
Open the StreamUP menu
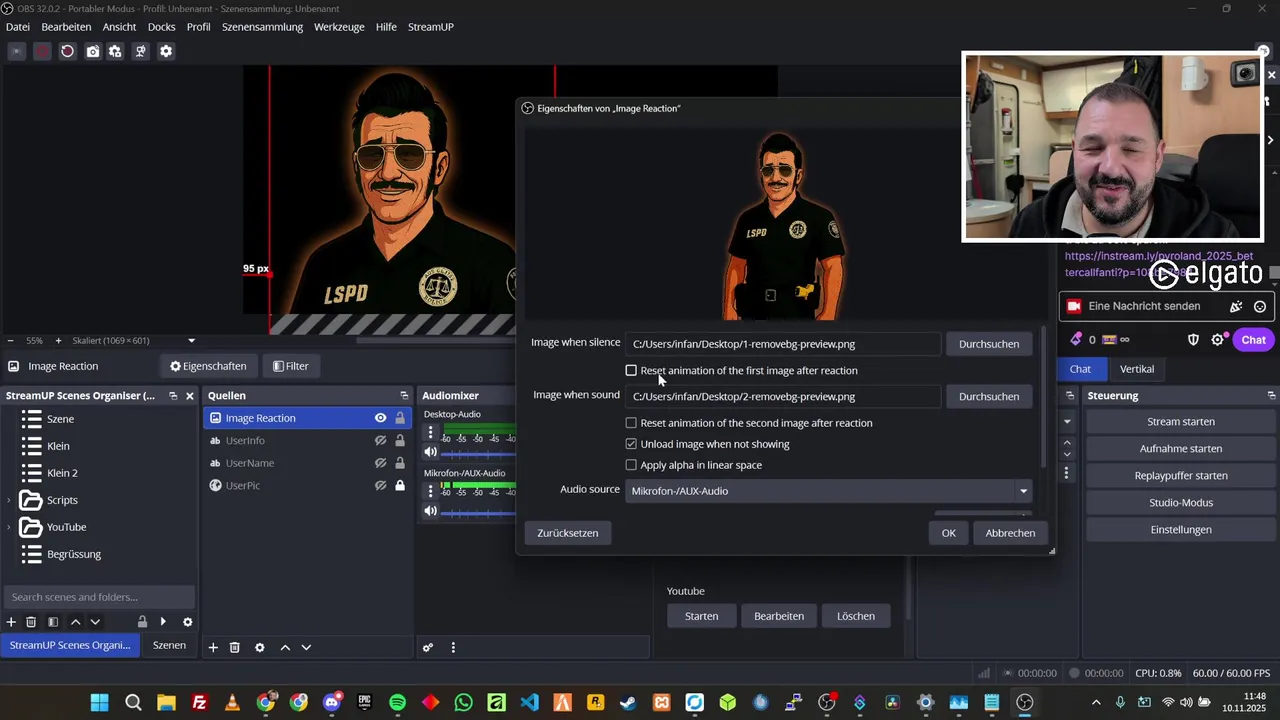point(431,27)
